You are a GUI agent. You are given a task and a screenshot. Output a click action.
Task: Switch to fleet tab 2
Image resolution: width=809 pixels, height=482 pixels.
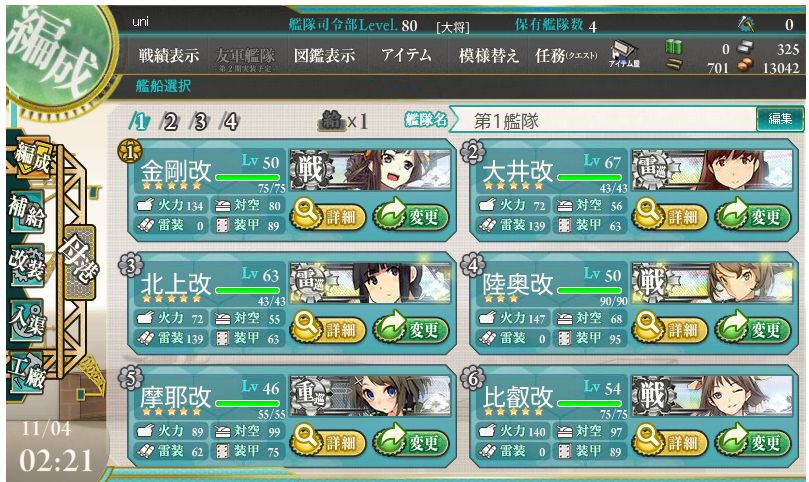coord(170,122)
